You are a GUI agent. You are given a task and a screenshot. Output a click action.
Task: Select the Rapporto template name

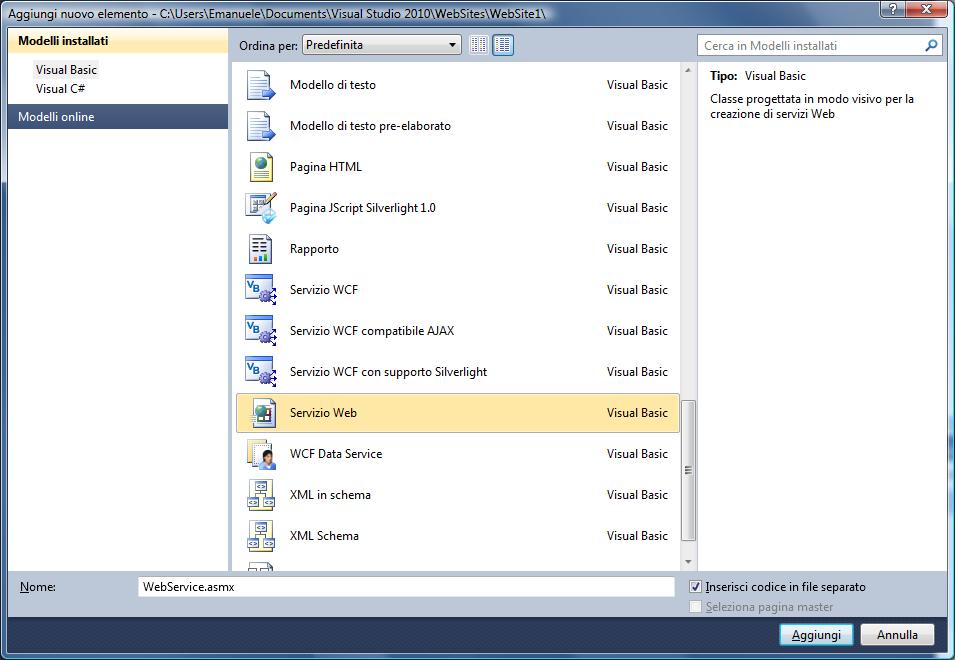pos(314,249)
